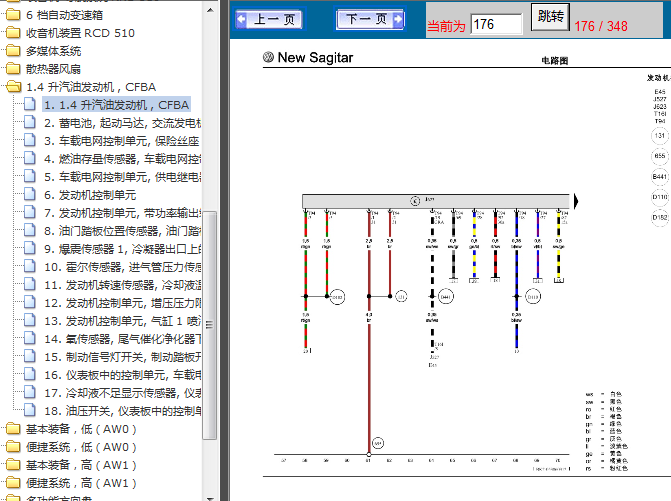Select page icon of 5. 车载电网控制单元, 供电继电器
This screenshot has width=671, height=501.
pos(30,176)
